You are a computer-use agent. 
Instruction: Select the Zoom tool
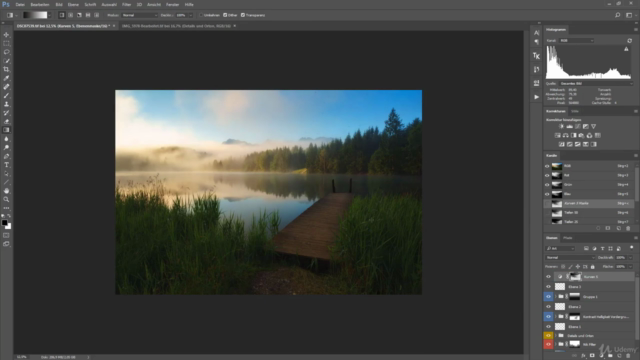point(6,200)
